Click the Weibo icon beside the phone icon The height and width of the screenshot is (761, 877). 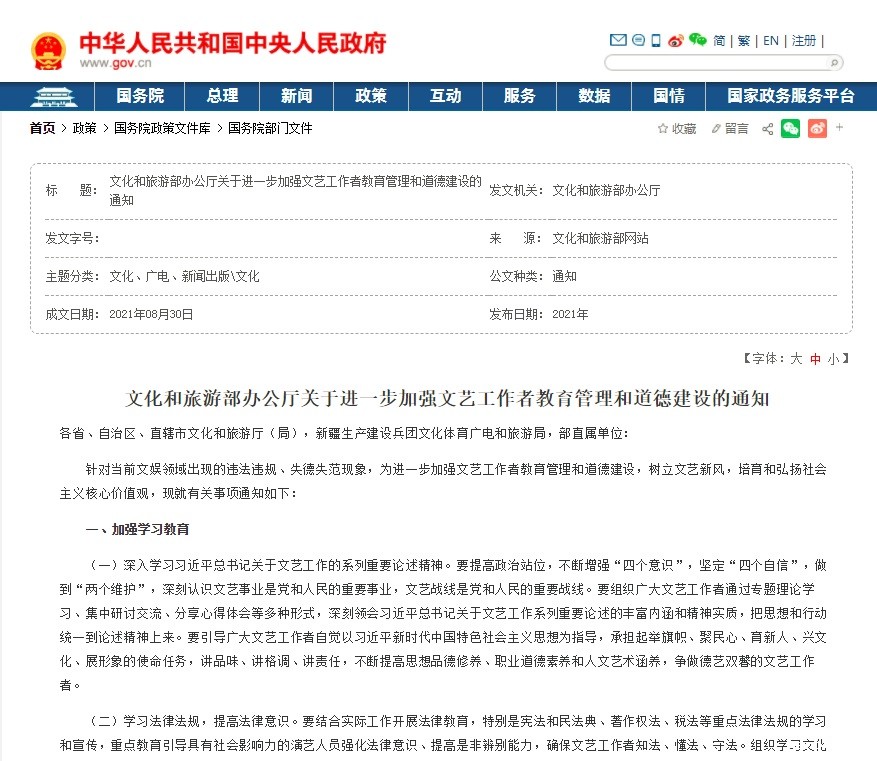coord(675,41)
